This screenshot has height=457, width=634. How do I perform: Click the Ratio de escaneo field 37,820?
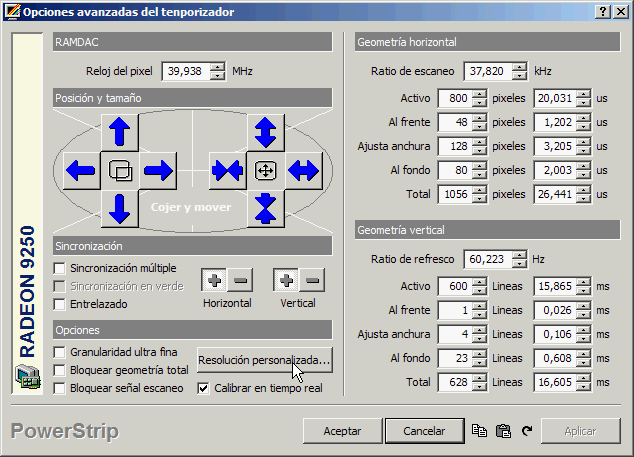488,71
